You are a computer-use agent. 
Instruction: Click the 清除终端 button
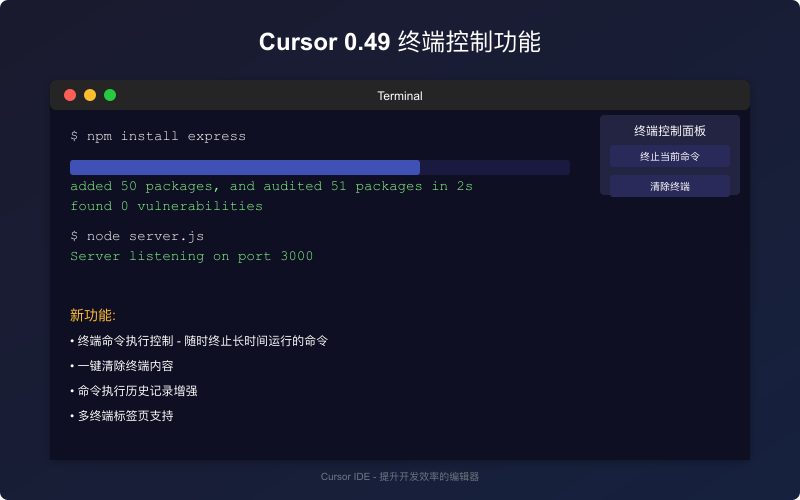pos(669,186)
